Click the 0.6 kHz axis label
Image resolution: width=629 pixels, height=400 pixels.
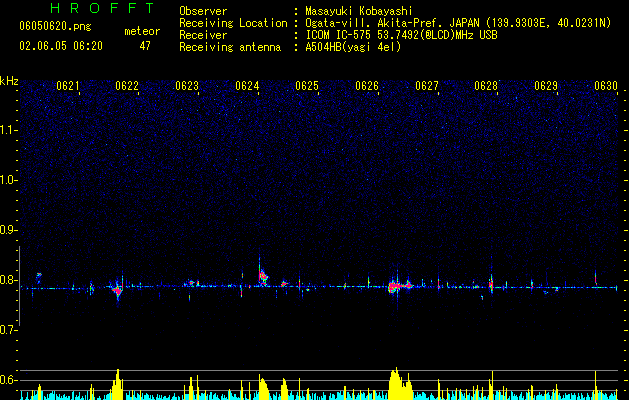pos(8,380)
